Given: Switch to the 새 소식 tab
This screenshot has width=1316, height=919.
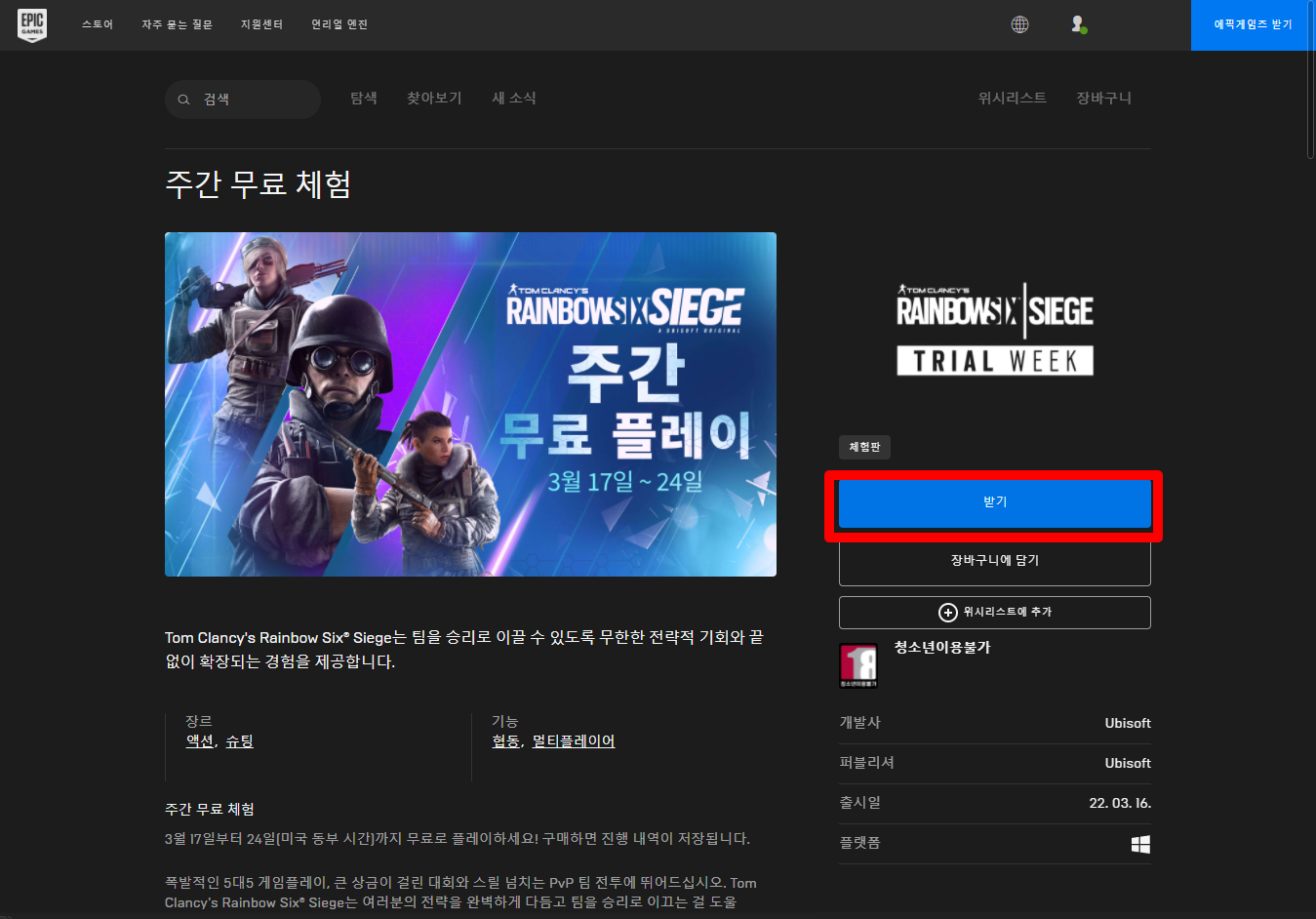Looking at the screenshot, I should (514, 99).
